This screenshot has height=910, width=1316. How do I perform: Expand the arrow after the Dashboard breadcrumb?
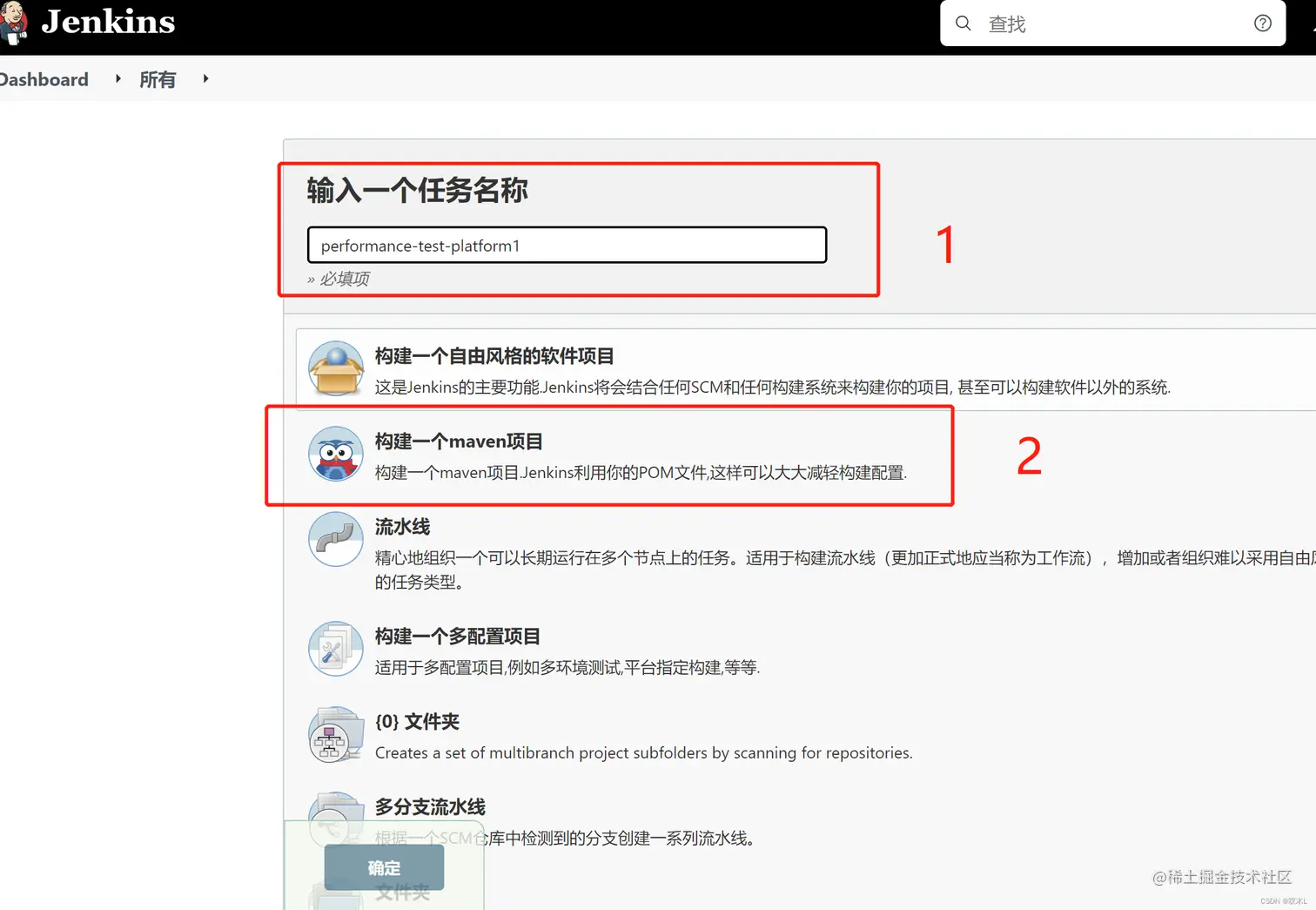tap(117, 79)
